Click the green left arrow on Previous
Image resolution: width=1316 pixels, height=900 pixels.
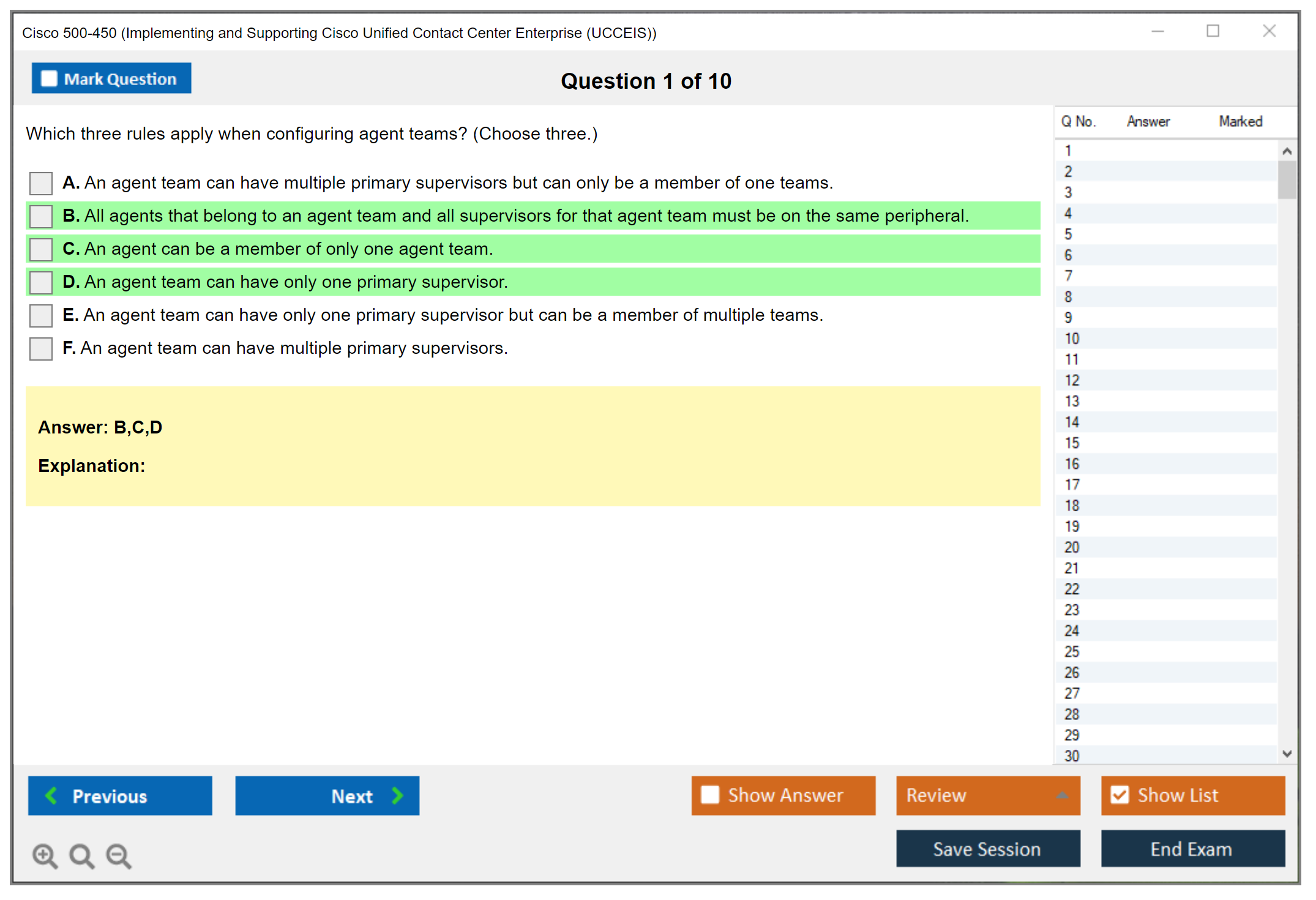(51, 795)
